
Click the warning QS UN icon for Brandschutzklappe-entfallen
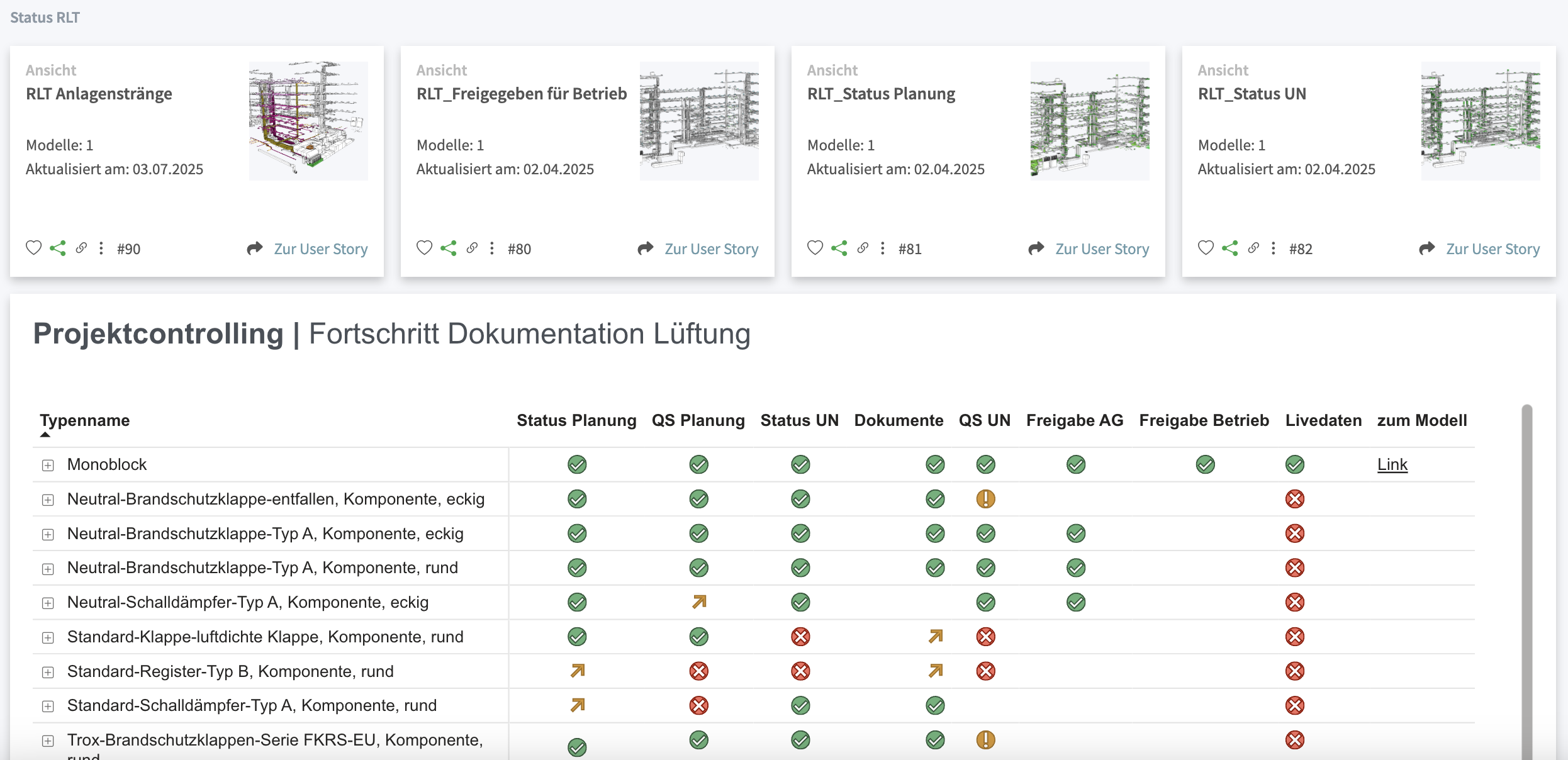click(x=985, y=499)
